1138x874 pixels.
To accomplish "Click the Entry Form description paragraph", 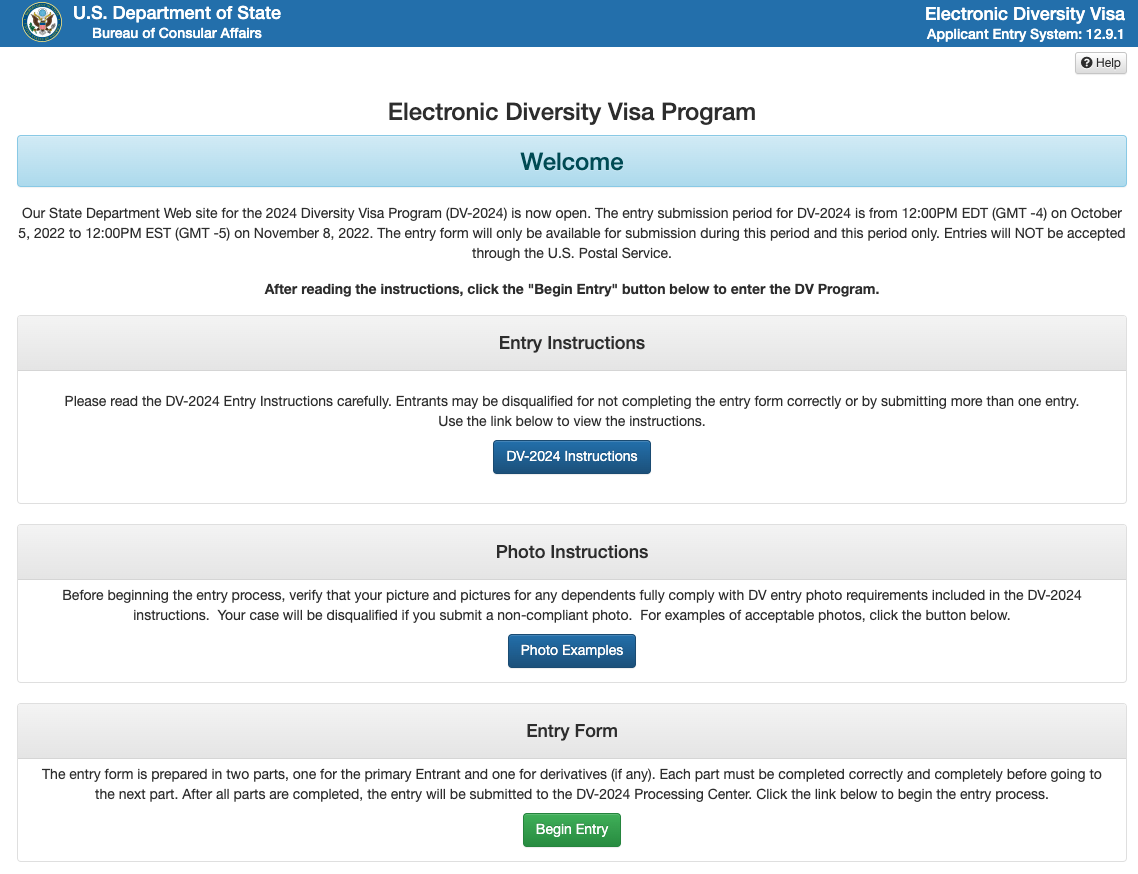I will [x=571, y=784].
